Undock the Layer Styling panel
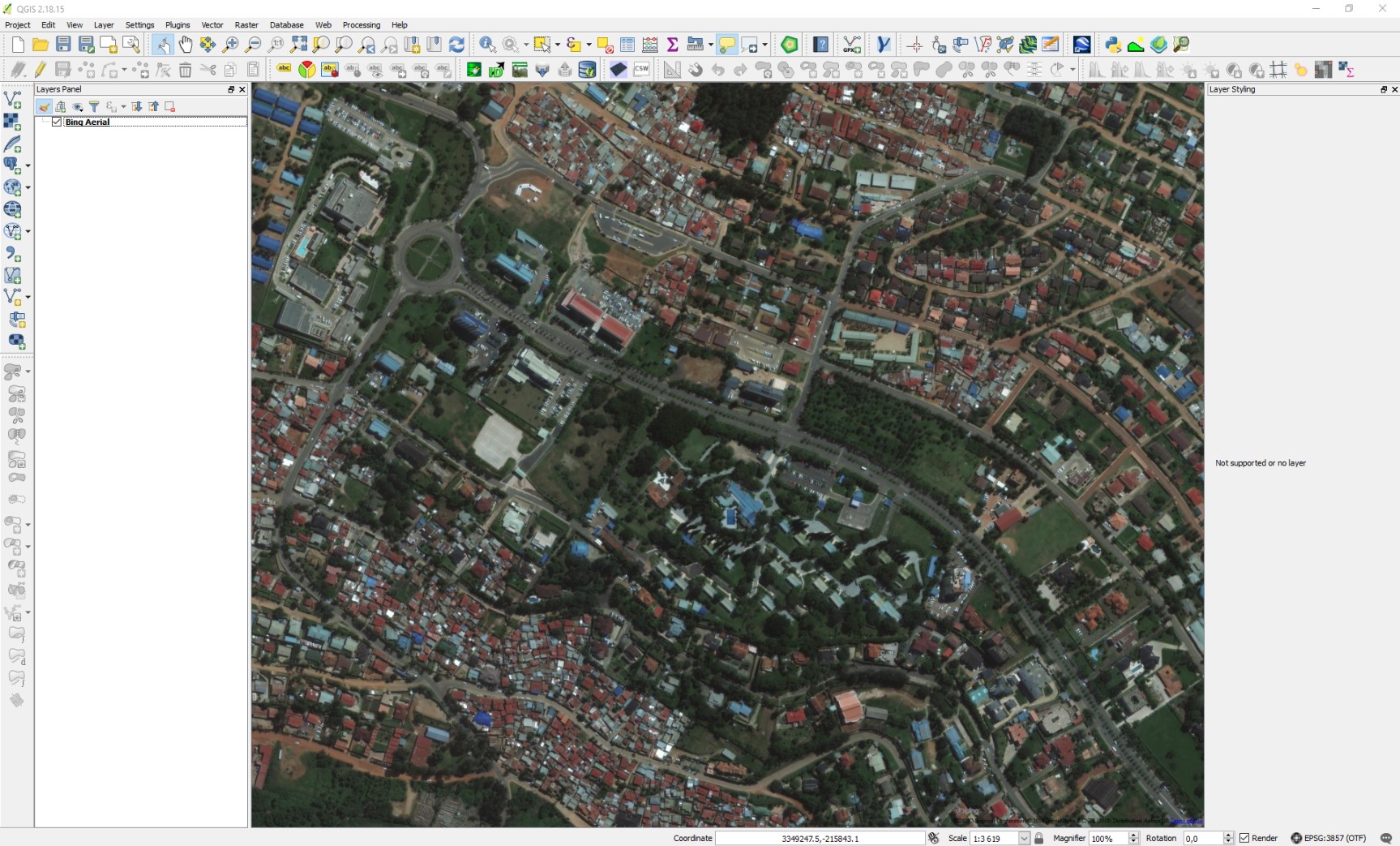This screenshot has width=1400, height=846. (1384, 89)
